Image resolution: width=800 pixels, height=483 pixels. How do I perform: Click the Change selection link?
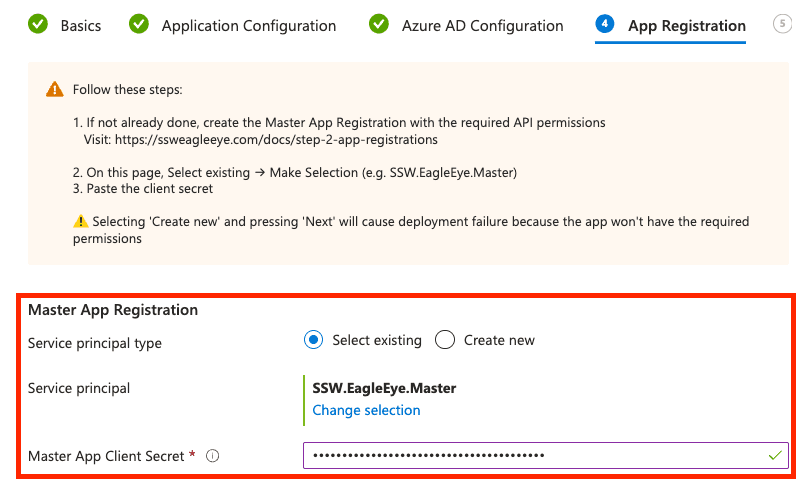point(366,410)
